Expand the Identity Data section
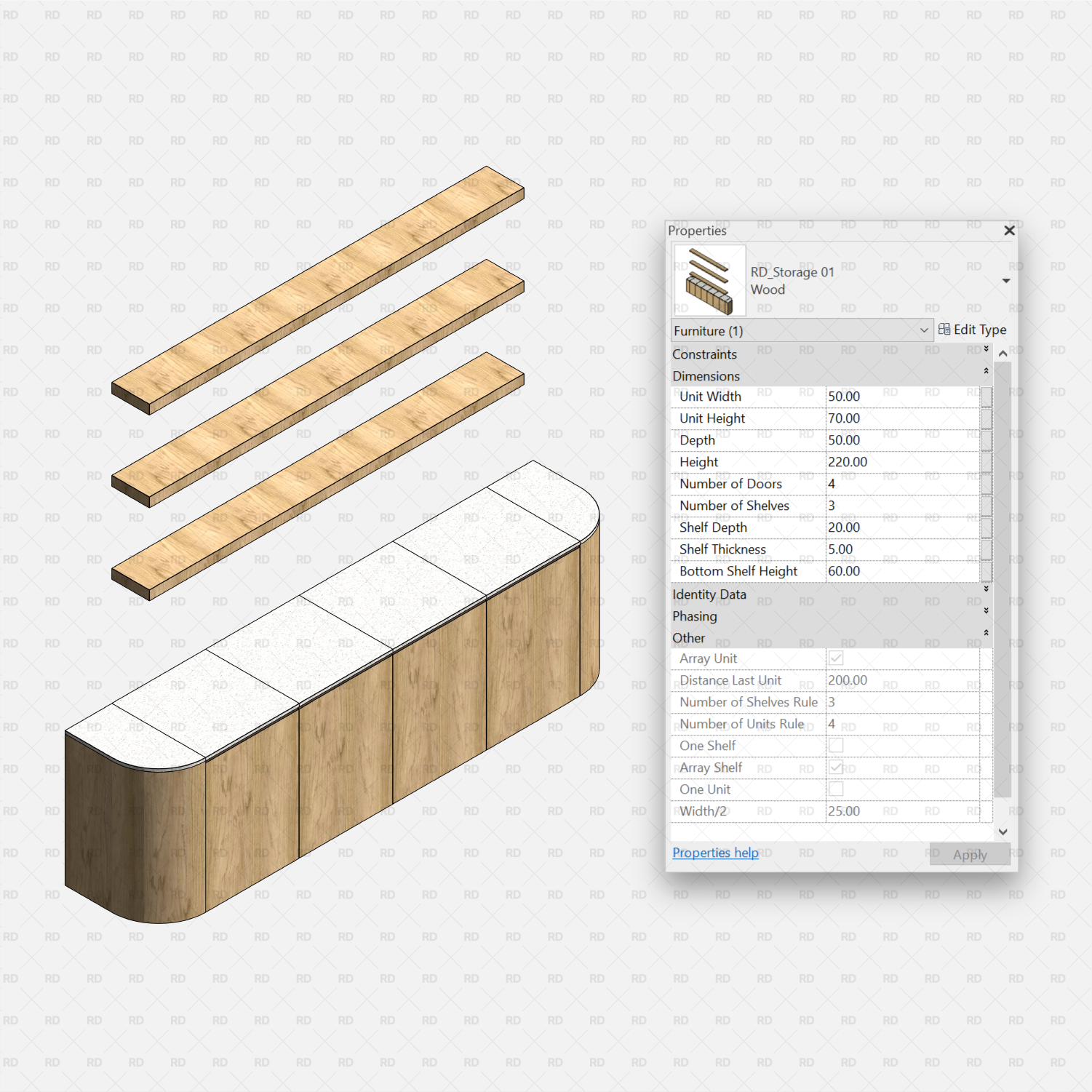1092x1092 pixels. (x=987, y=589)
